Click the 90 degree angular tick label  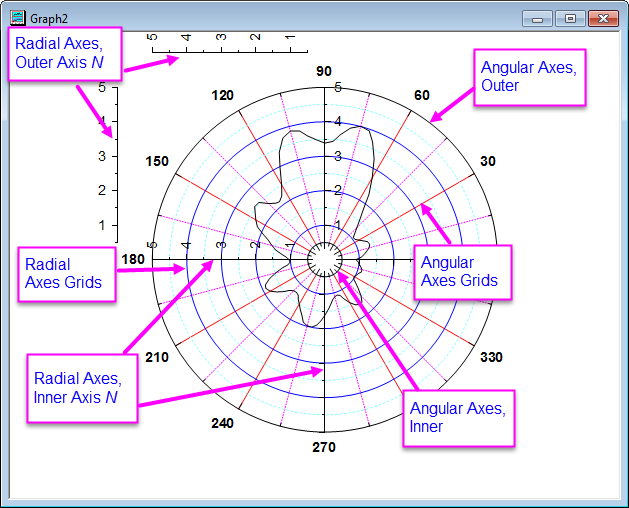point(323,71)
